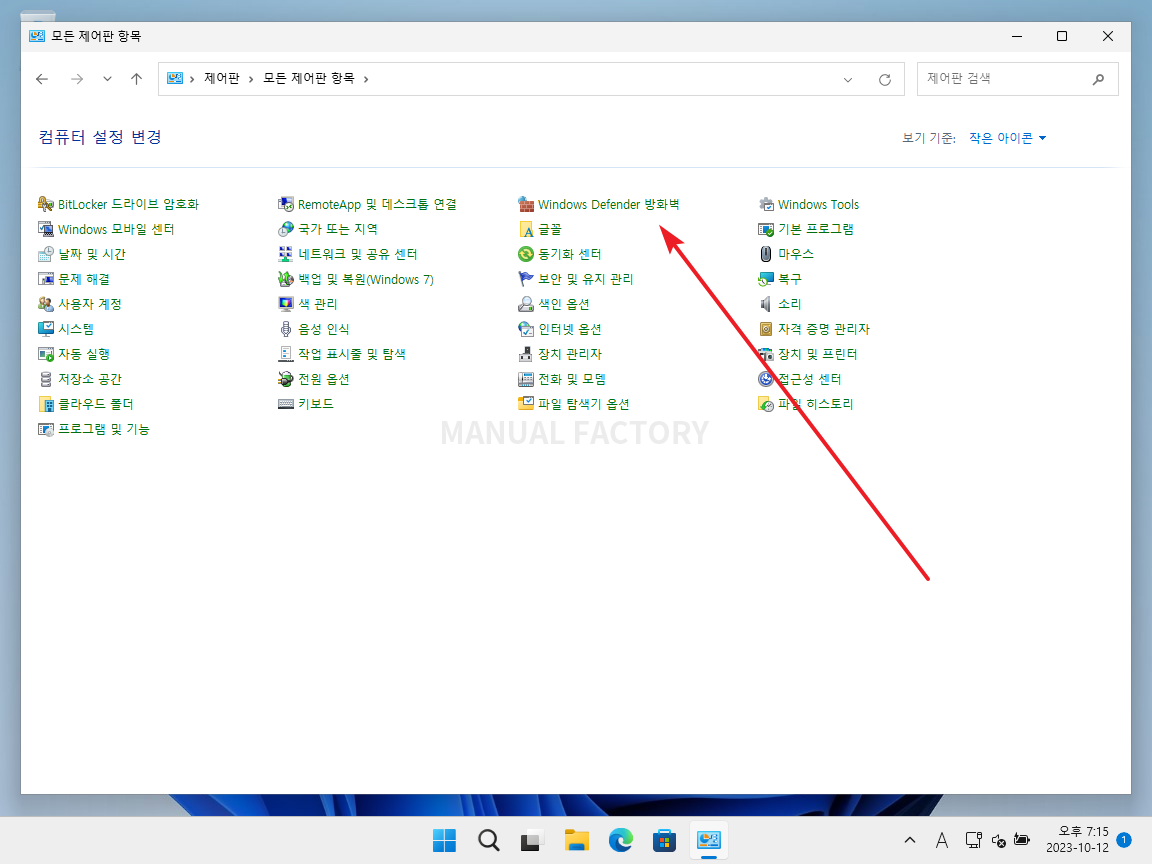Open the 네트워크 및 공유 센터 icon

pyautogui.click(x=286, y=254)
